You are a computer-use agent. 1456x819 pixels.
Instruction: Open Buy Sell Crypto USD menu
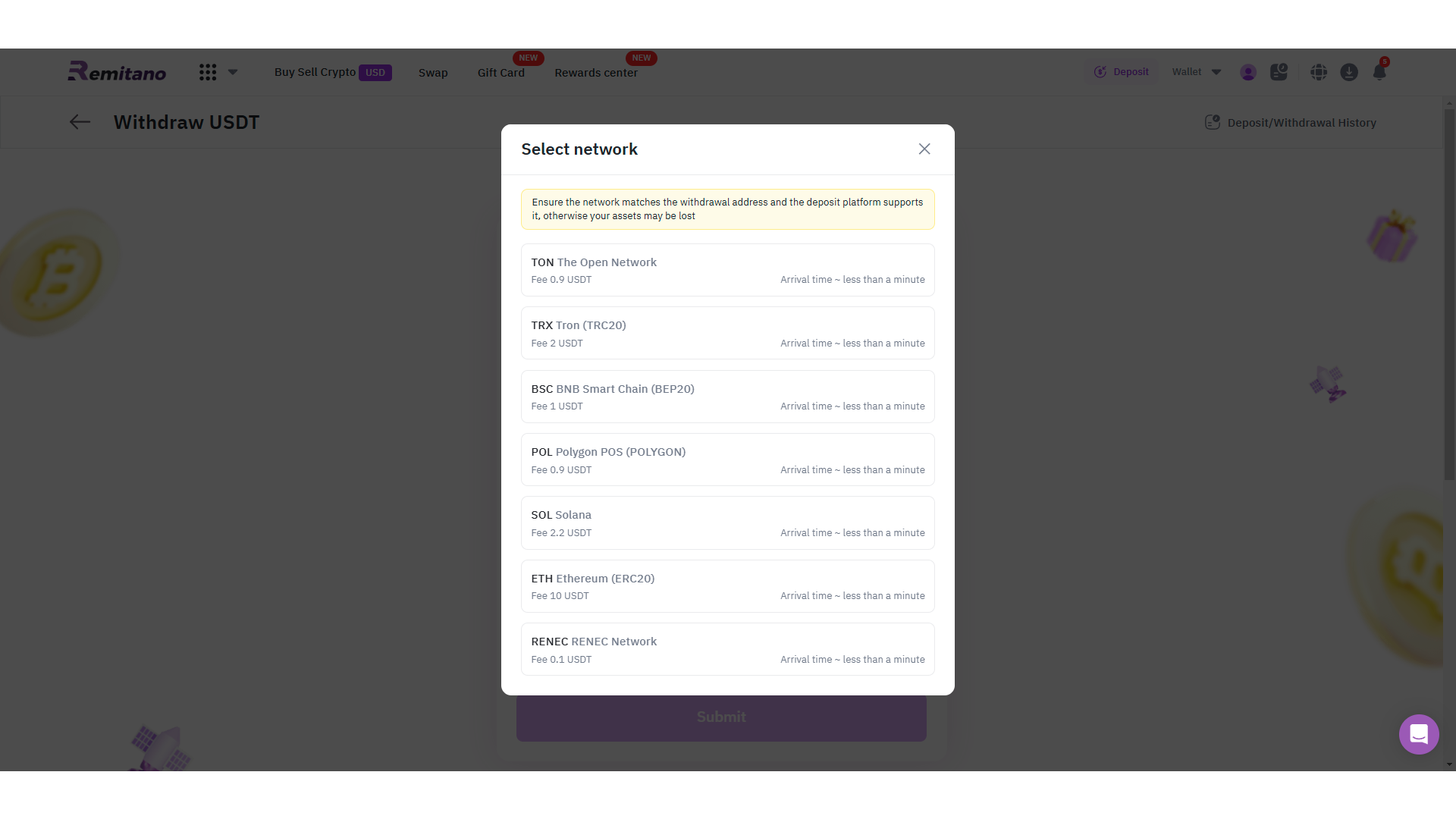pos(333,72)
